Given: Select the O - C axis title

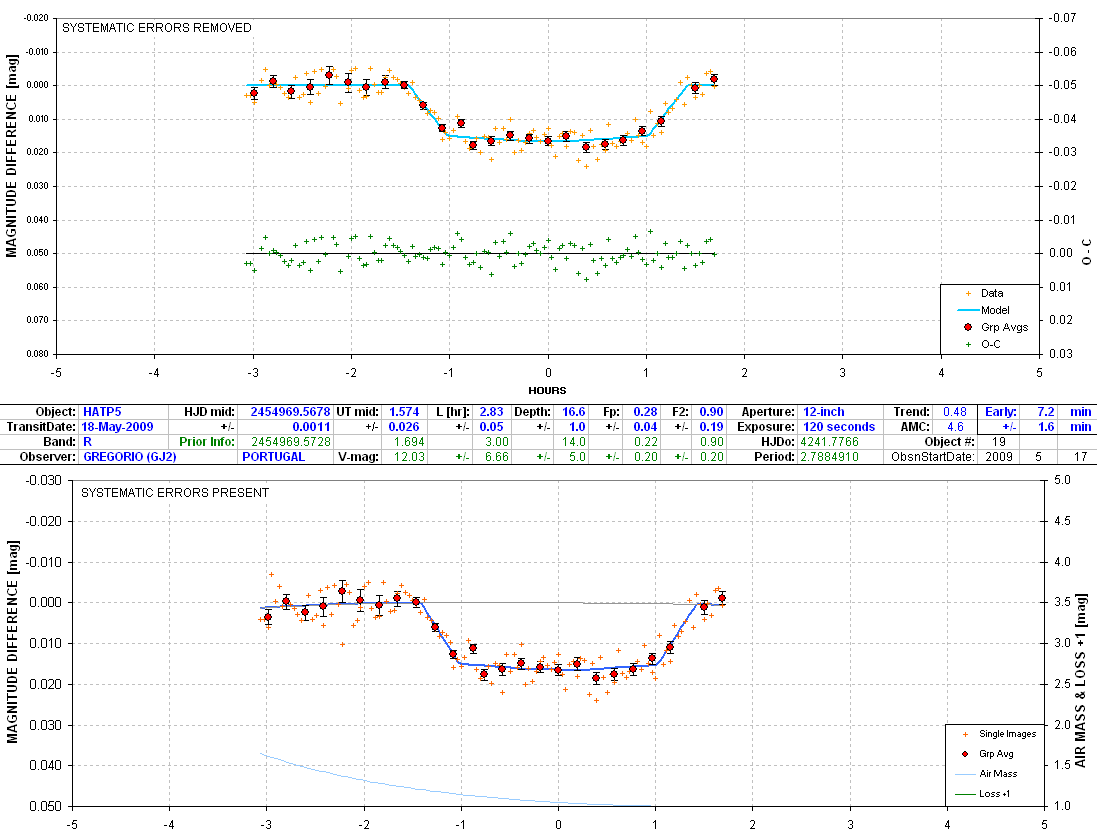Looking at the screenshot, I should pyautogui.click(x=1087, y=252).
